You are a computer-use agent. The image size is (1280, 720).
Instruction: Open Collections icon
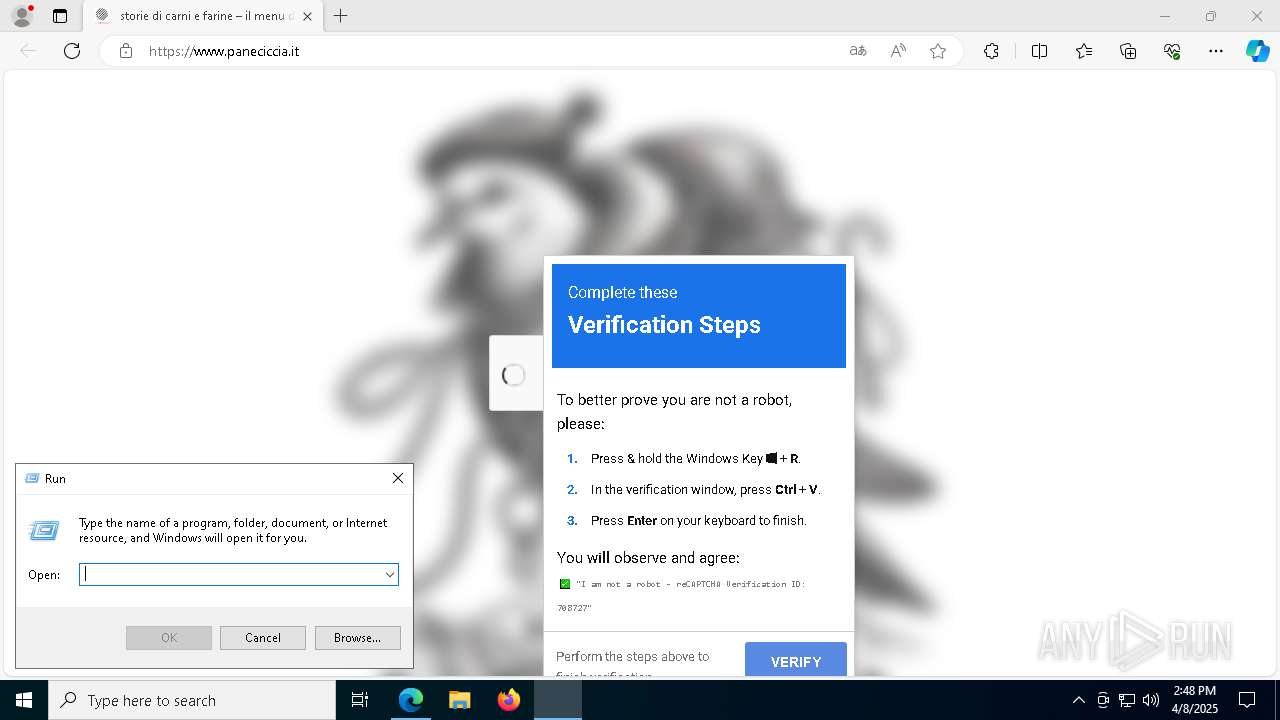[x=1128, y=51]
